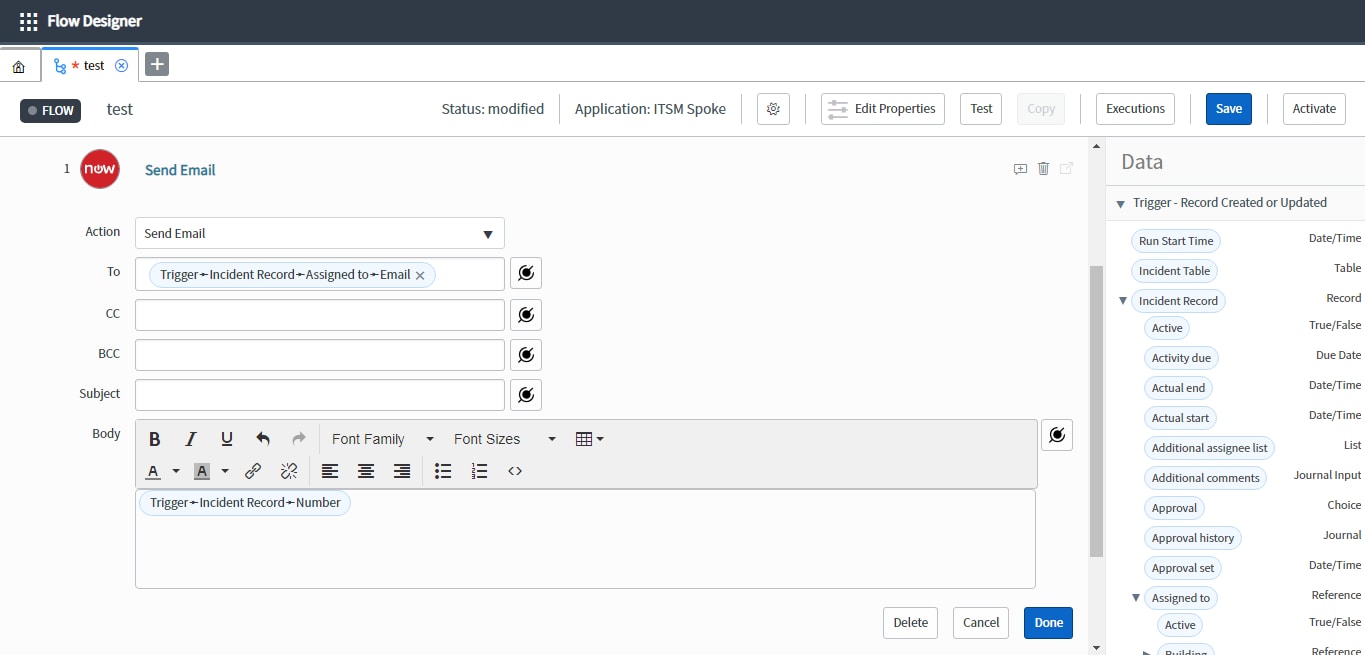Click into the Subject input field
Screen dimensions: 1365x655
320,394
